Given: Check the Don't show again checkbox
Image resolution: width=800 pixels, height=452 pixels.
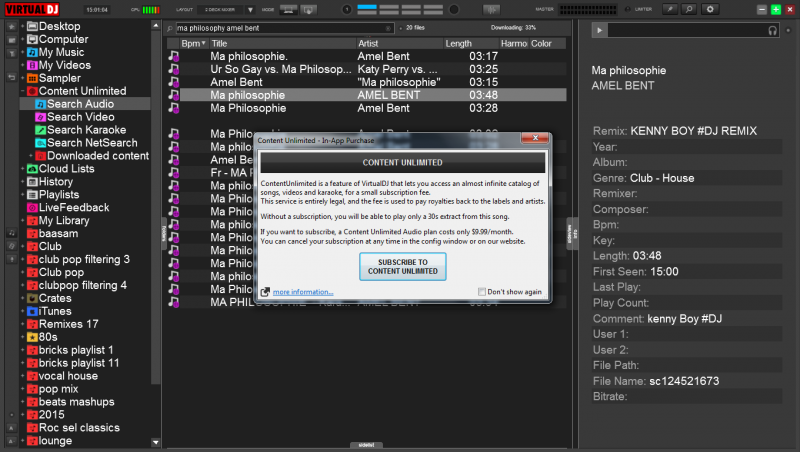Looking at the screenshot, I should 482,292.
